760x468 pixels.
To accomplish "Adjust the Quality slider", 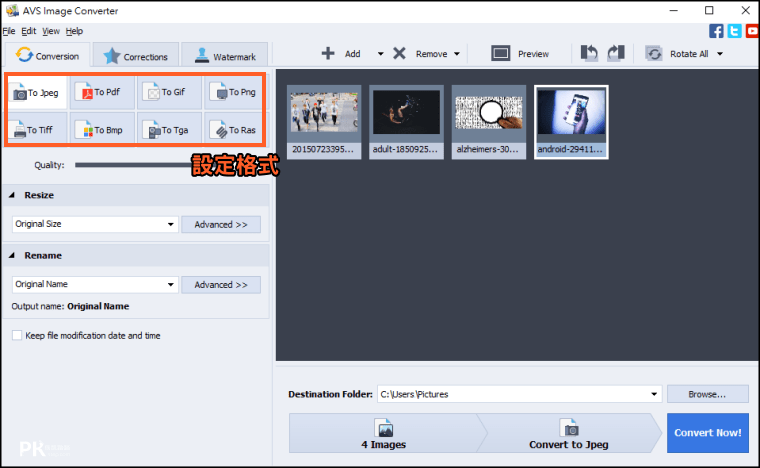I will pos(133,165).
